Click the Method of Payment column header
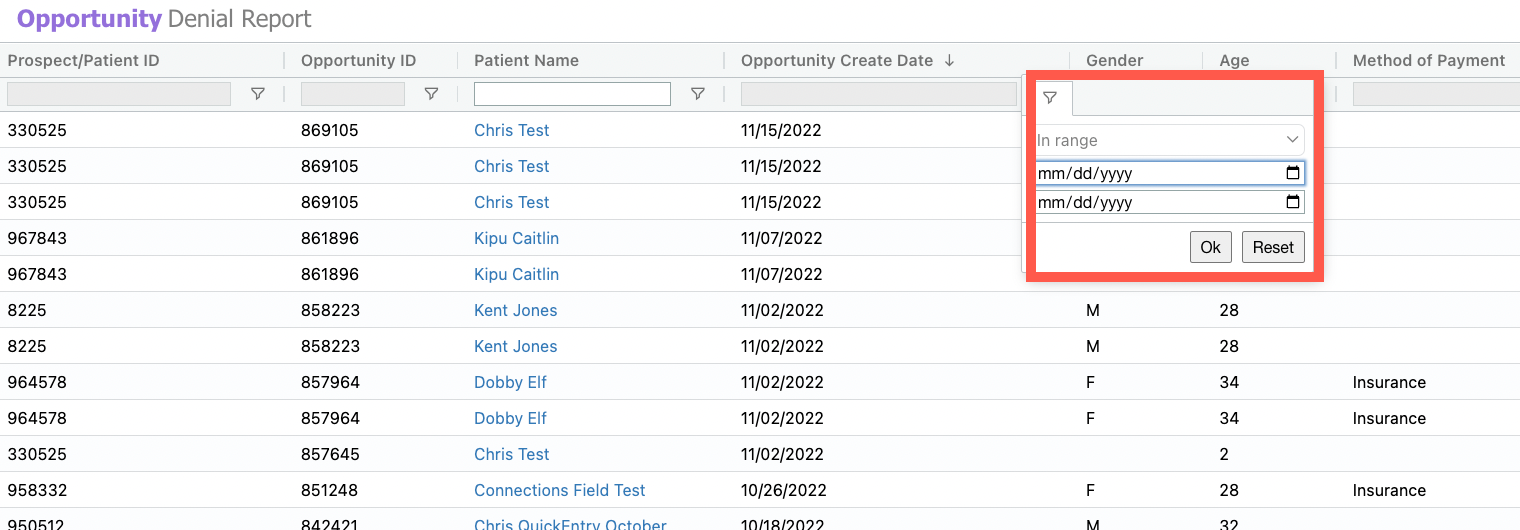The width and height of the screenshot is (1520, 530). [1428, 61]
